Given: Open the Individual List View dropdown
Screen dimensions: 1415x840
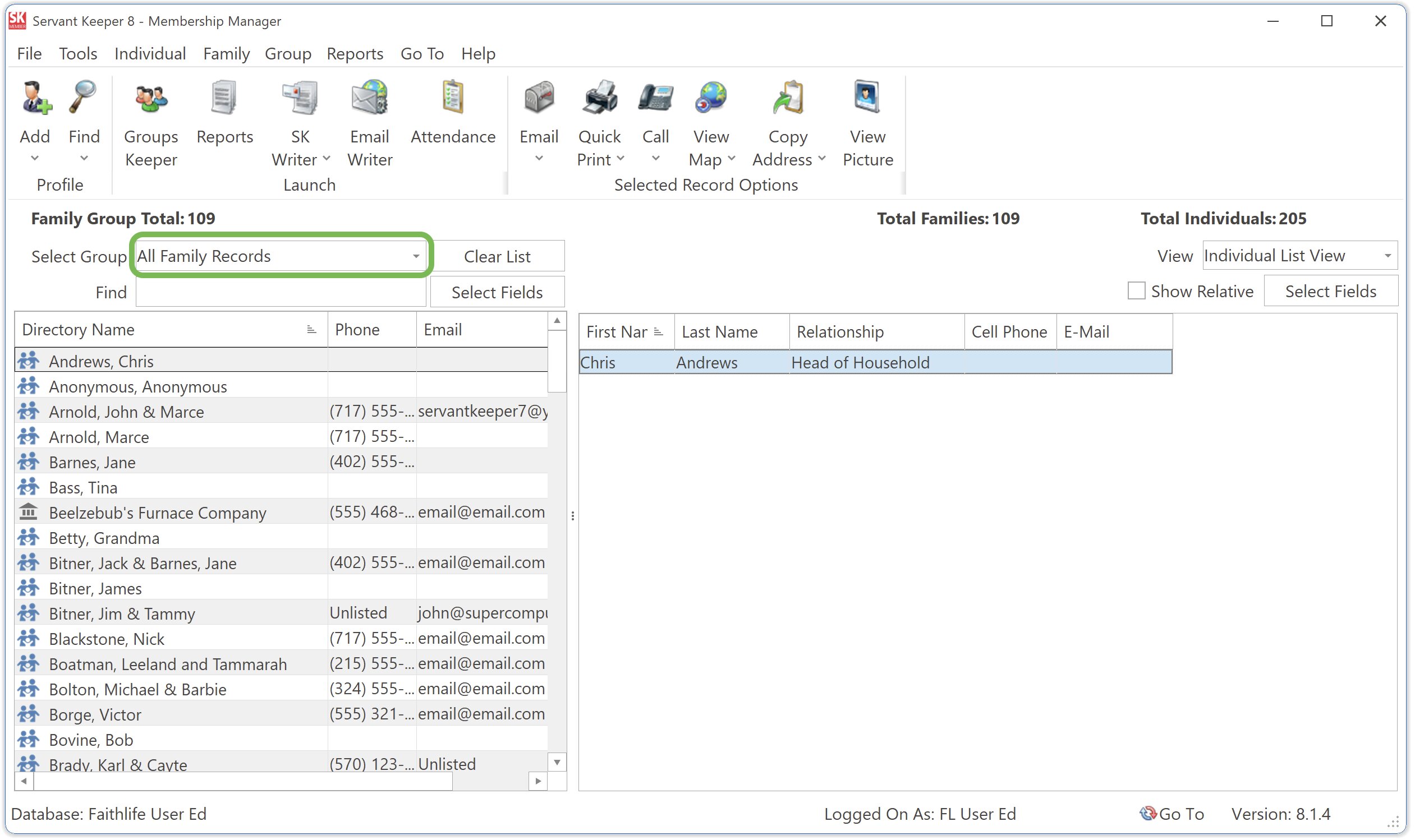Looking at the screenshot, I should click(x=1388, y=256).
